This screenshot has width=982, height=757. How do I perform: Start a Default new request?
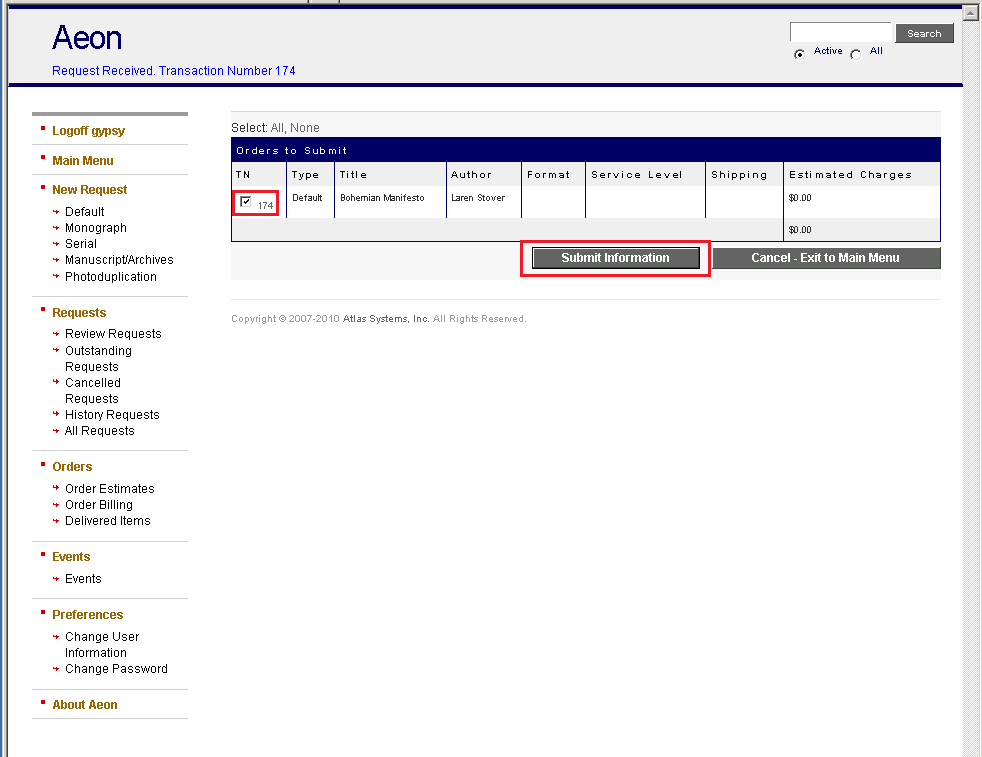coord(83,211)
